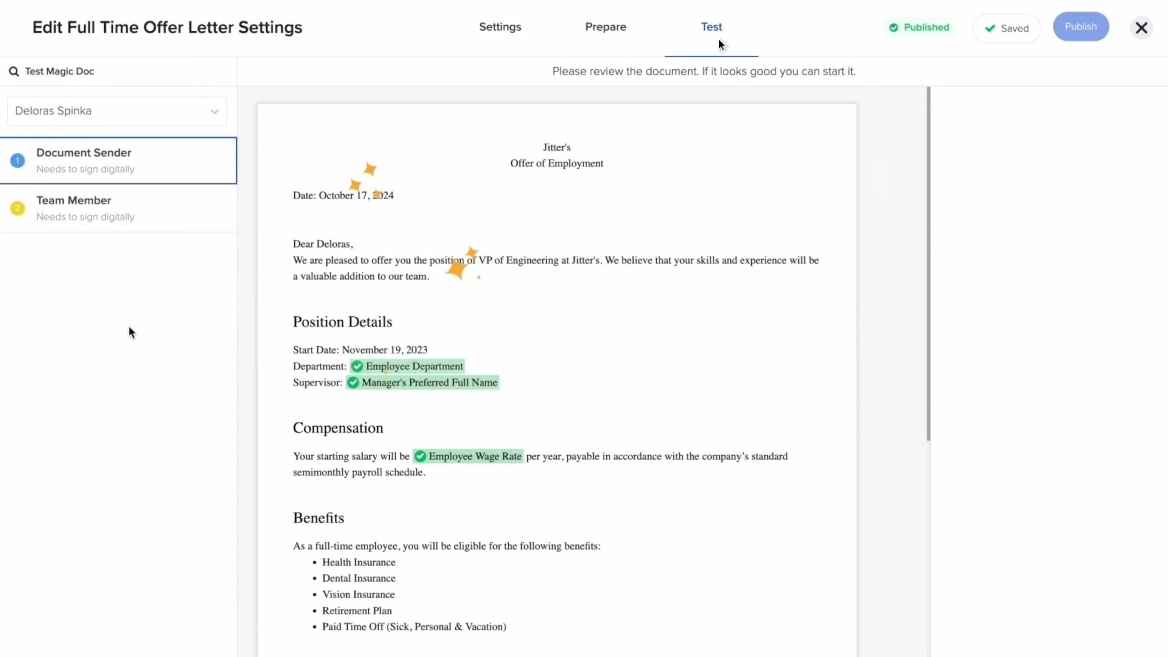Click the green checkmark inside the Published badge

pos(892,27)
